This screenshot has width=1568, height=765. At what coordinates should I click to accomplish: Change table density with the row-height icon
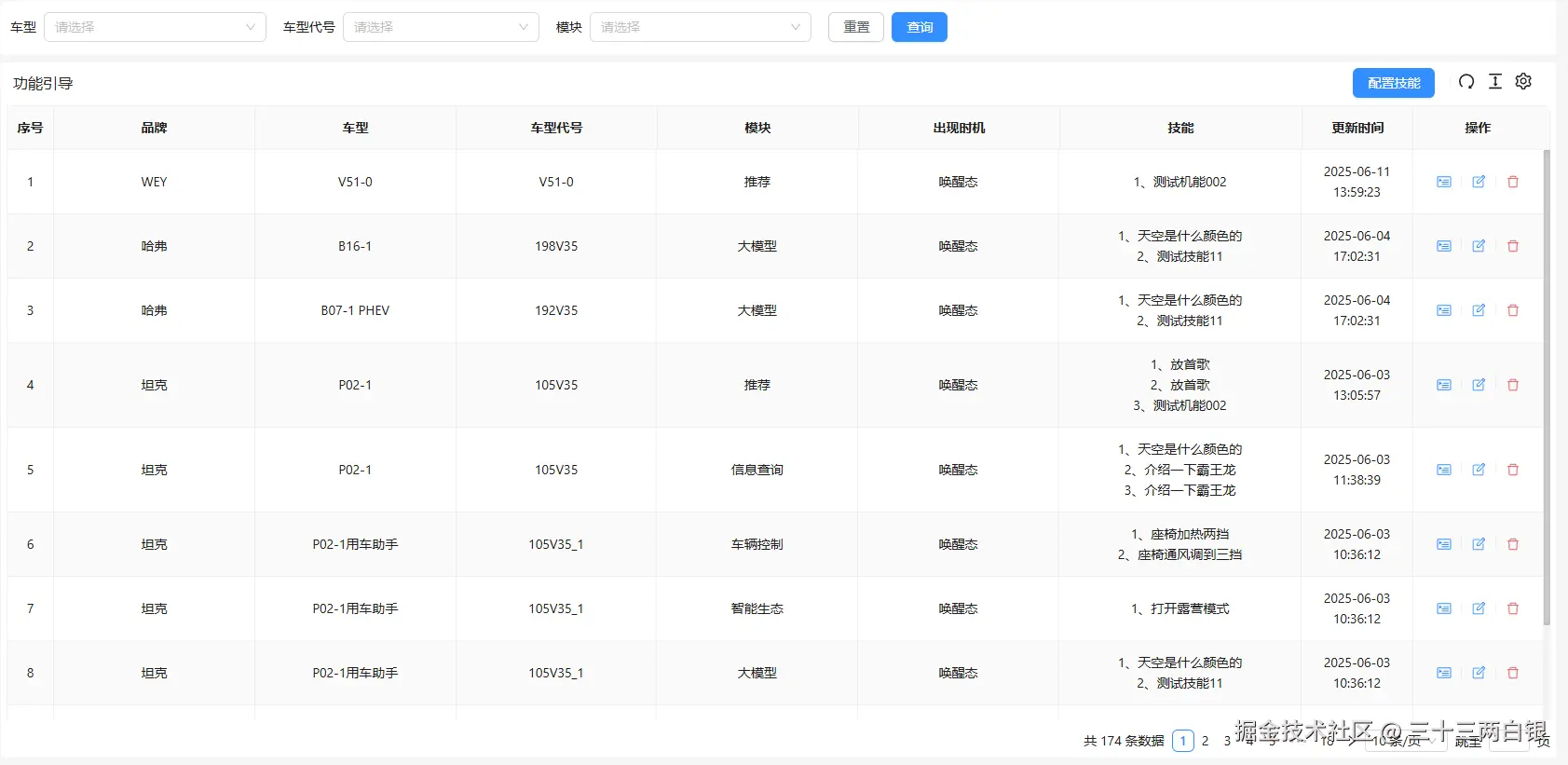[x=1495, y=82]
